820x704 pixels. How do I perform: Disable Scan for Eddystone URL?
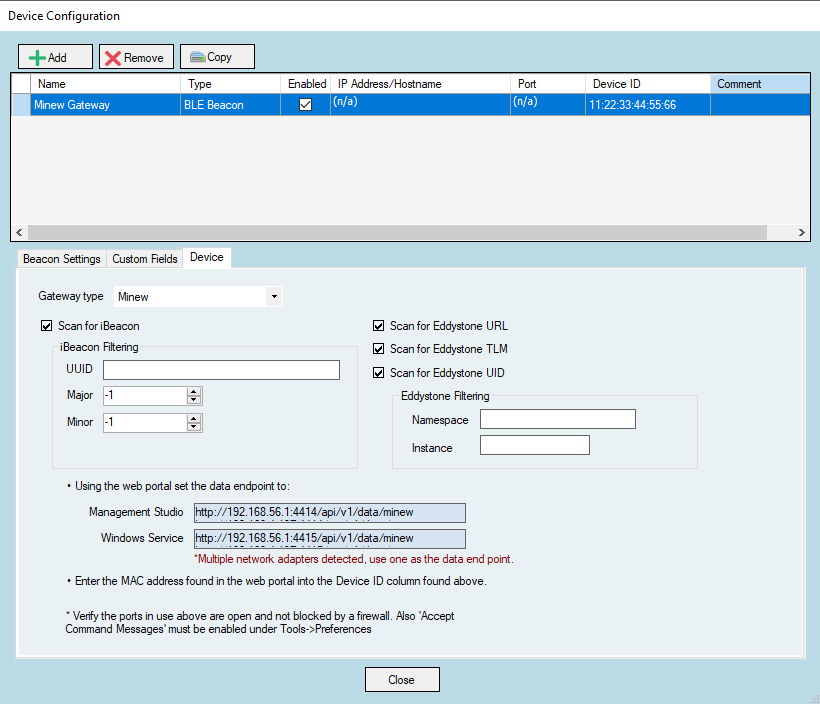(x=378, y=325)
